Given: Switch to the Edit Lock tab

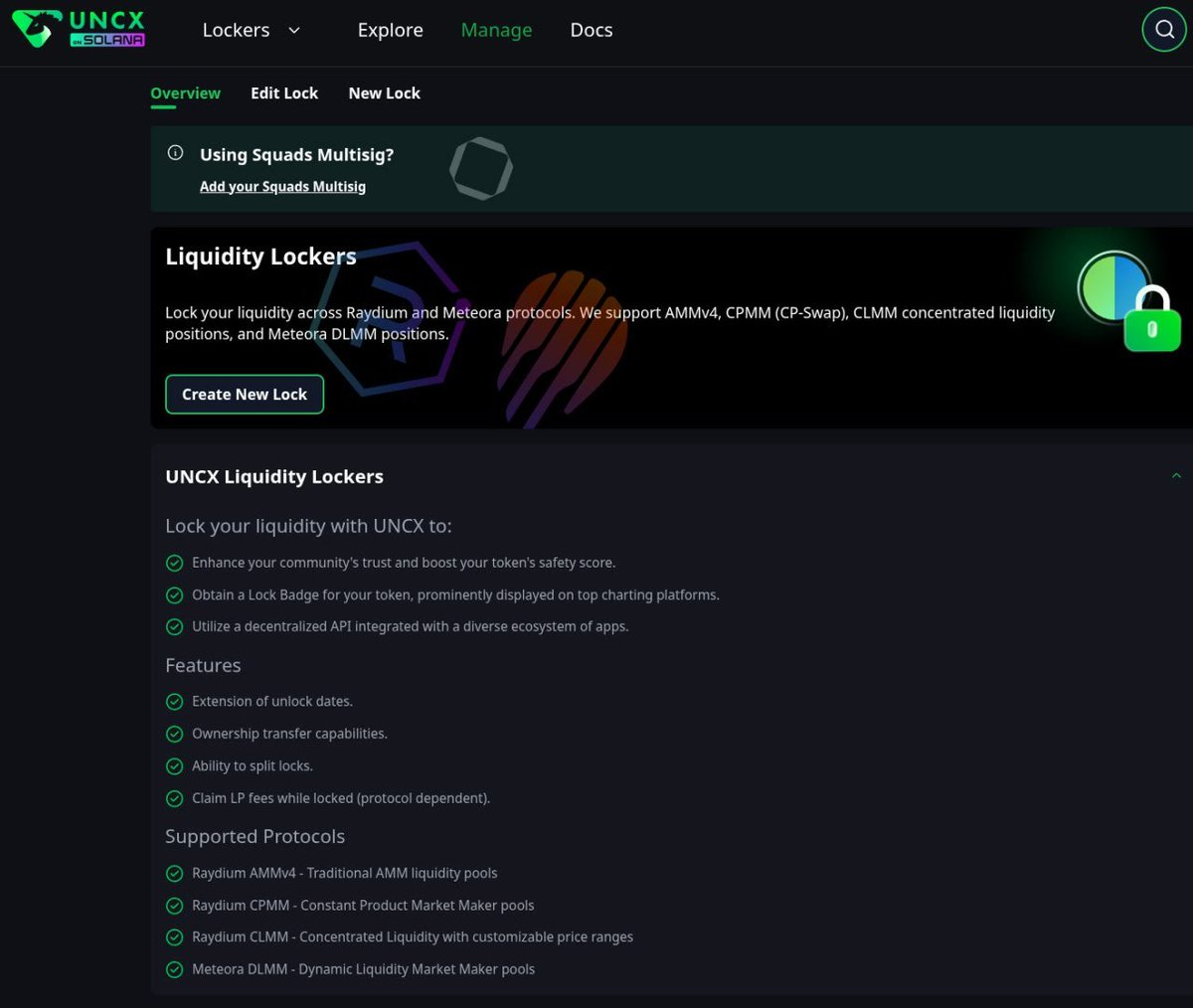Looking at the screenshot, I should 284,92.
